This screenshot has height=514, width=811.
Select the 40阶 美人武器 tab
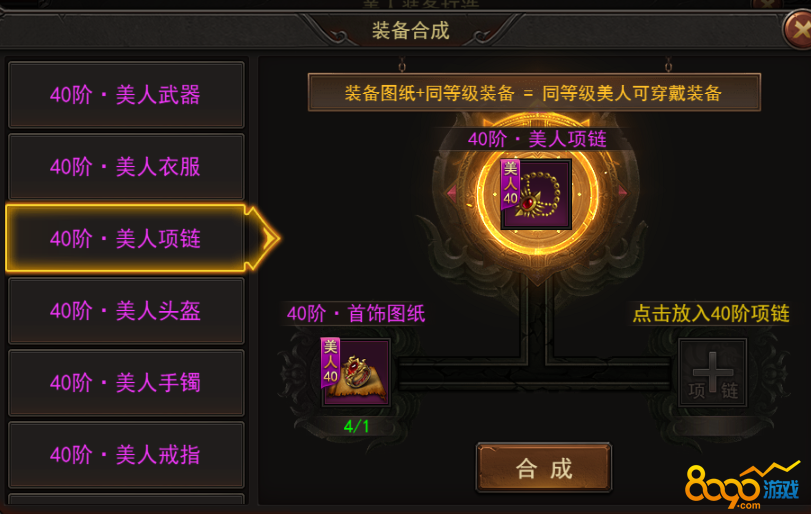[126, 95]
